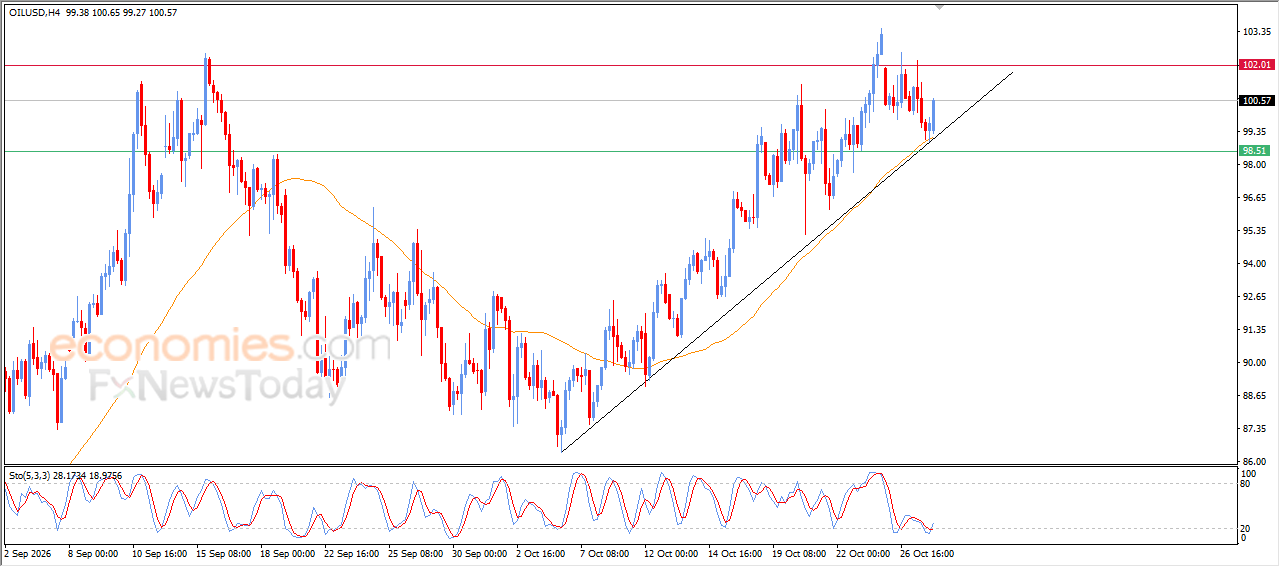Select the ascending black trendline
1280x567 pixels.
787,262
